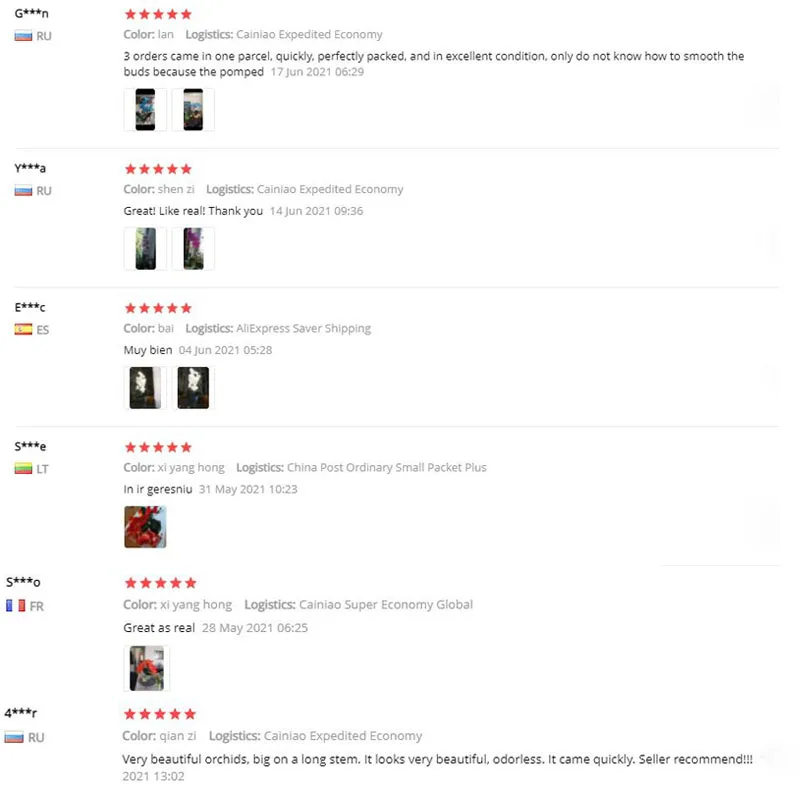Click the five-star rating of G***n's review
Image resolution: width=800 pixels, height=800 pixels.
pyautogui.click(x=158, y=15)
